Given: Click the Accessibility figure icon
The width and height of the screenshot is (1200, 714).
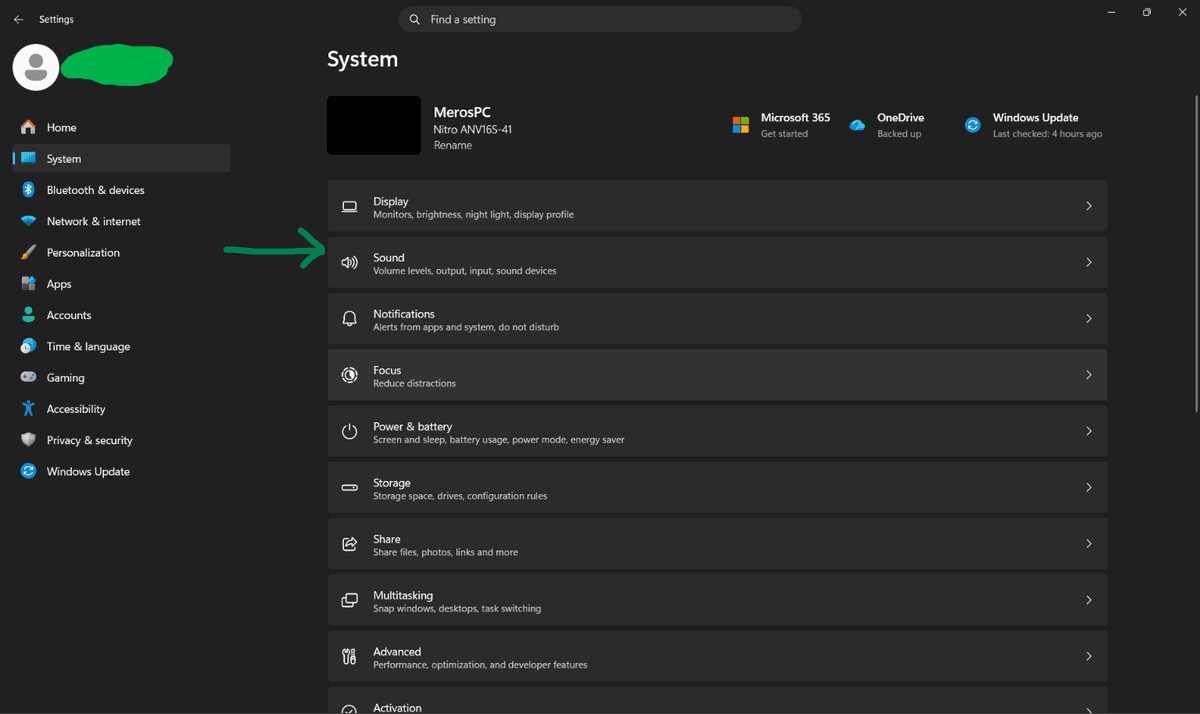Looking at the screenshot, I should [x=28, y=408].
